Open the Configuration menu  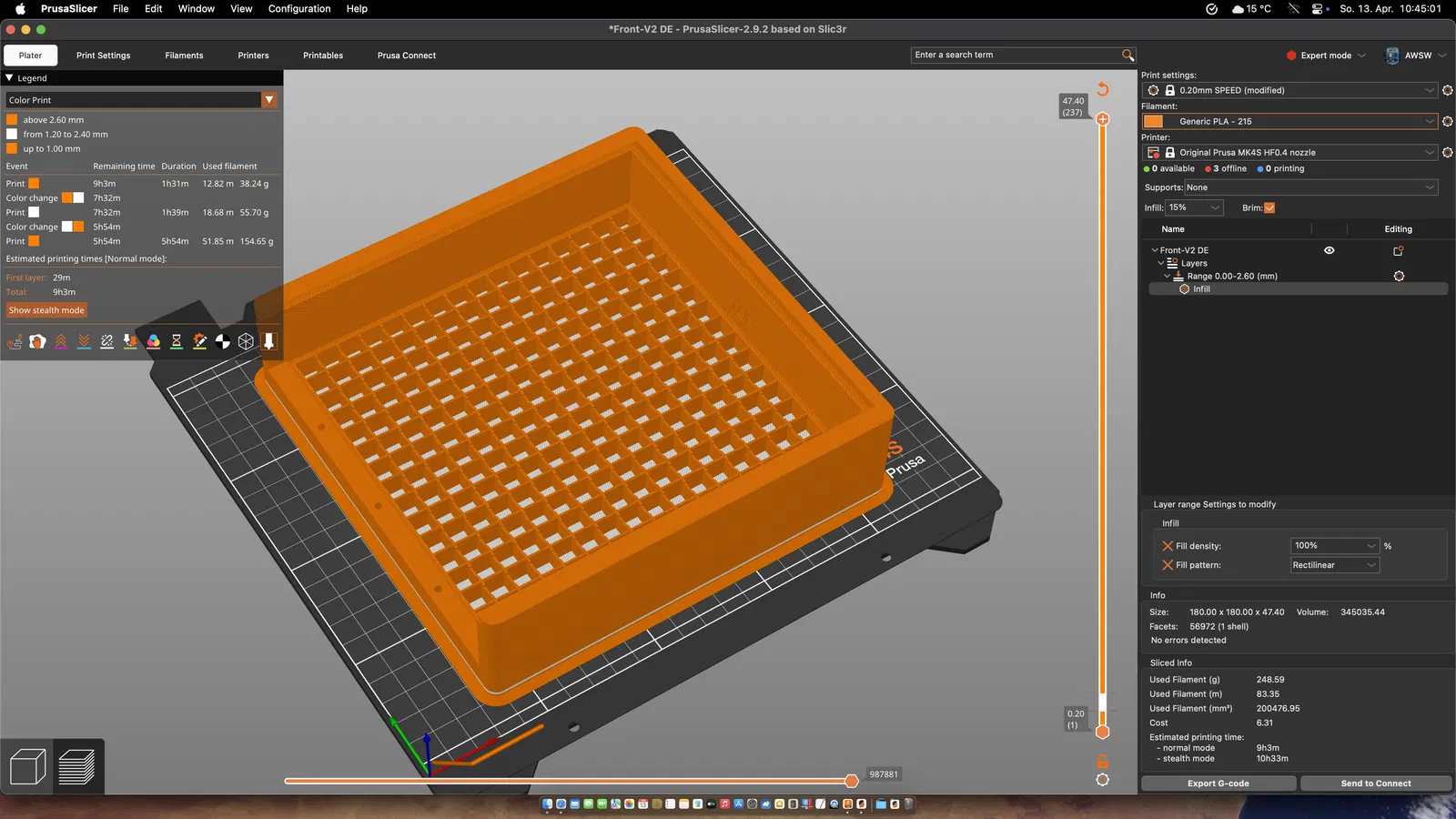click(x=299, y=9)
